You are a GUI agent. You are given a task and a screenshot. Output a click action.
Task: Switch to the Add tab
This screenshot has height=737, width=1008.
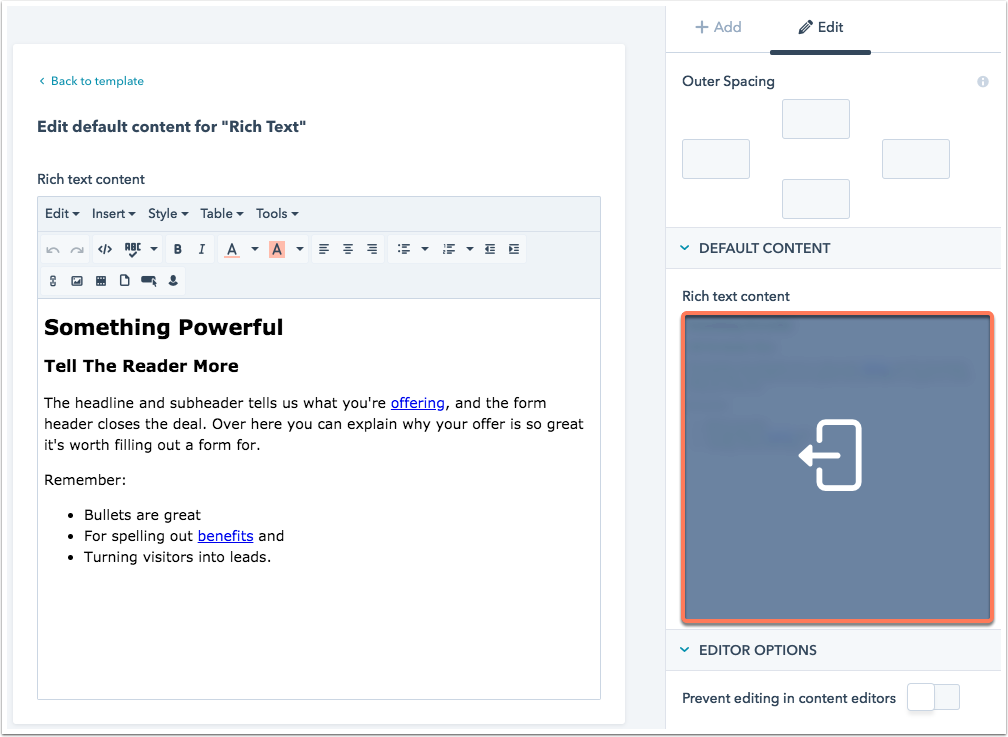719,27
